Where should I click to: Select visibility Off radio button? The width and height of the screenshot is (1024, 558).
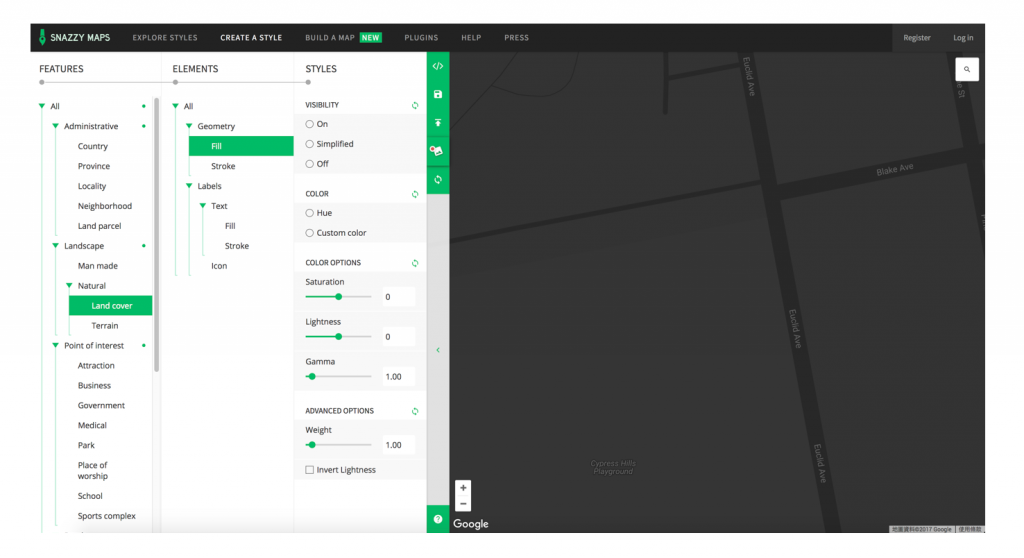[310, 164]
